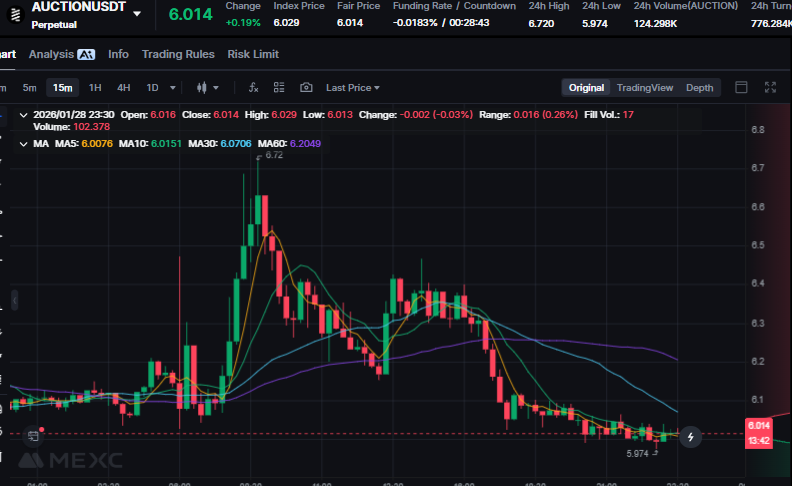The width and height of the screenshot is (792, 486).
Task: Click the 6.5 price axis label
Action: (758, 245)
